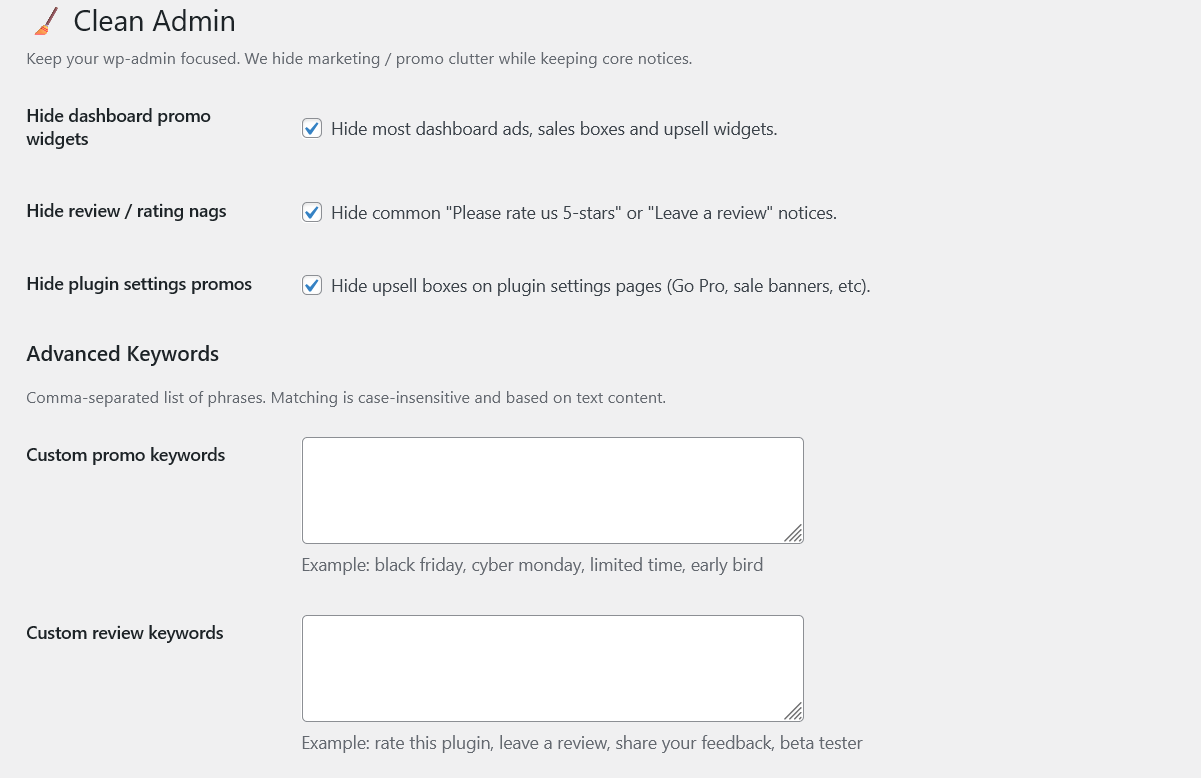1201x778 pixels.
Task: Click the rate this plugin example text
Action: point(581,742)
